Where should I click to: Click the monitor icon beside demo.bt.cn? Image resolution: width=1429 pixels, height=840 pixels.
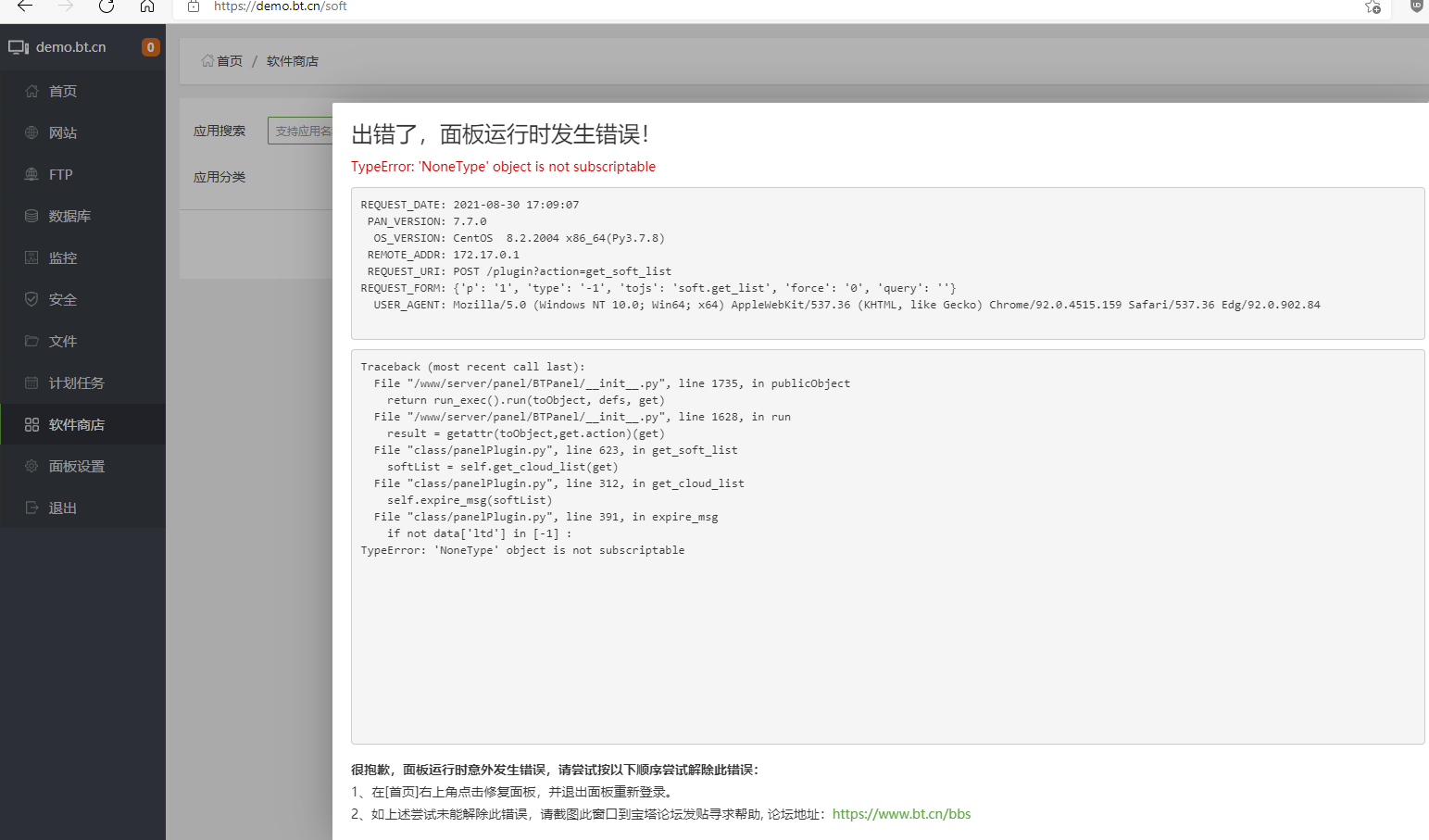[x=19, y=47]
